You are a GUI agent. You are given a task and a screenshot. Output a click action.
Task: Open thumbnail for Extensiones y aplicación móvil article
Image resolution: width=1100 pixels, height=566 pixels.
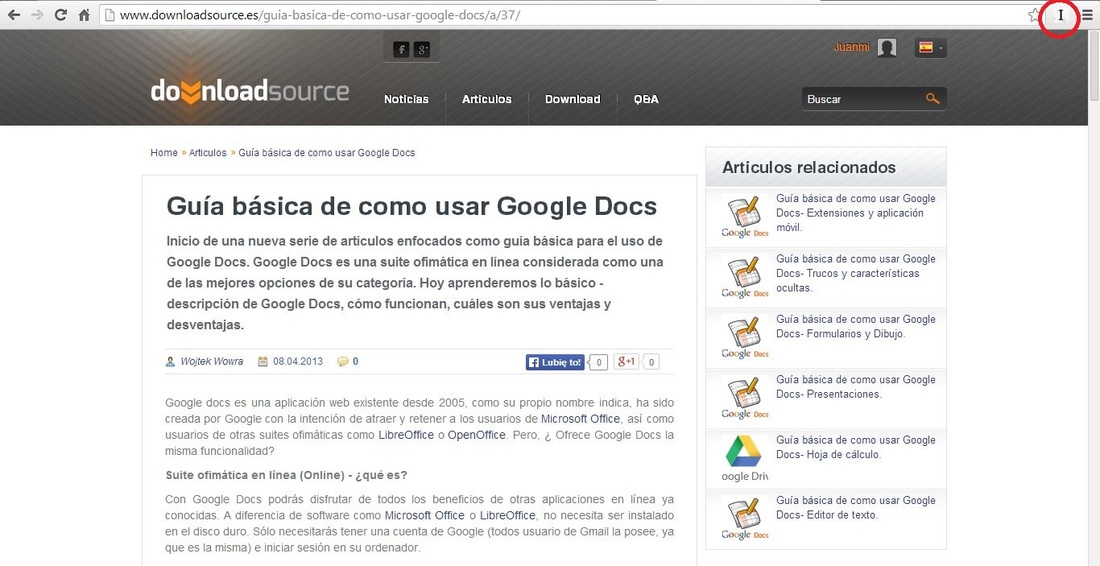tap(745, 217)
